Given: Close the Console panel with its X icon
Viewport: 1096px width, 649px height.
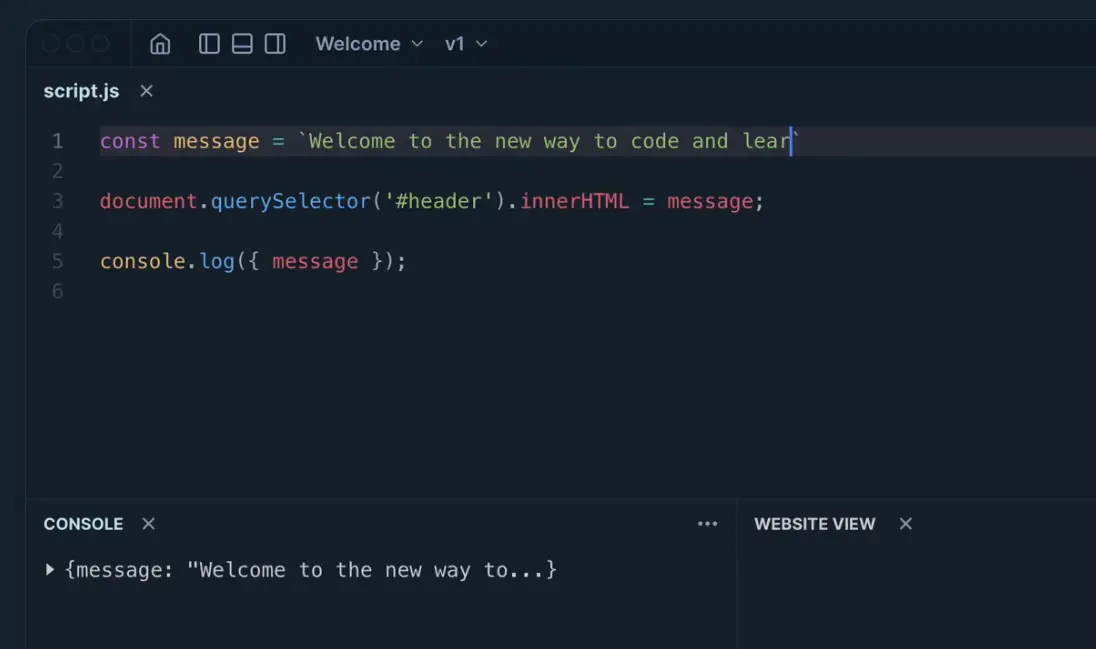Looking at the screenshot, I should coord(147,523).
